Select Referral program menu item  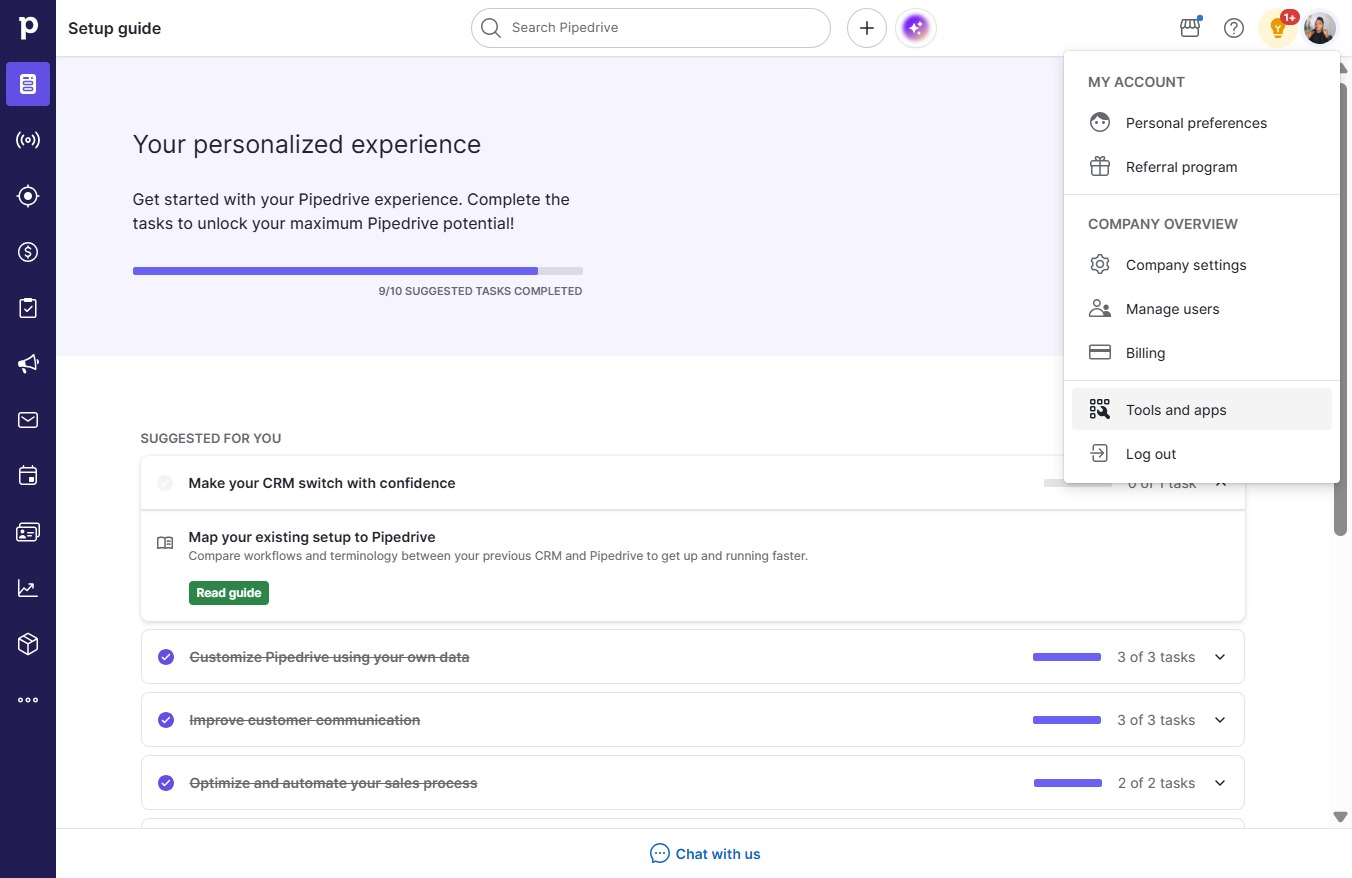1202,167
